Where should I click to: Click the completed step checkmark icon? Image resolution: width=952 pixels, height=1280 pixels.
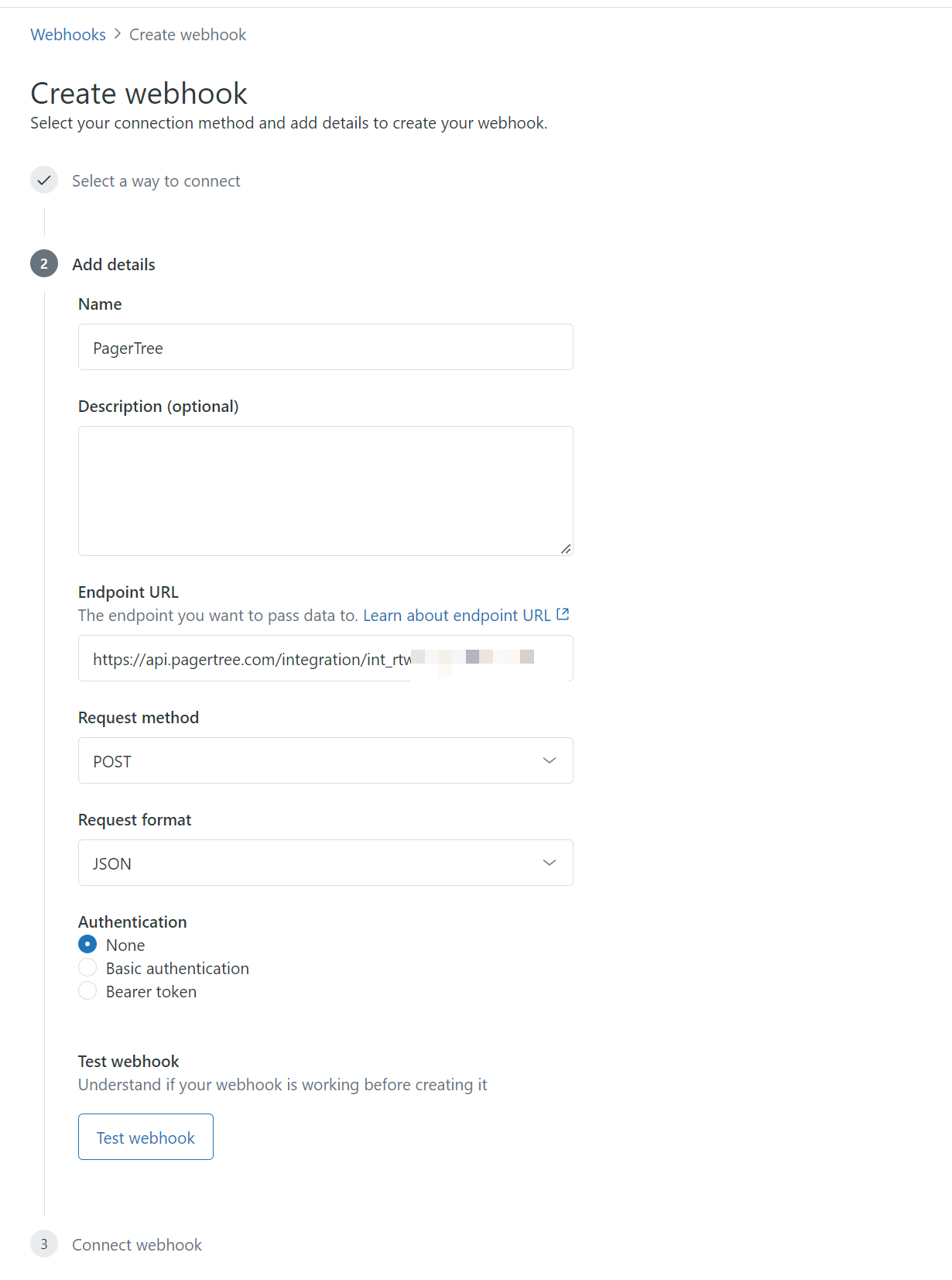[x=44, y=180]
